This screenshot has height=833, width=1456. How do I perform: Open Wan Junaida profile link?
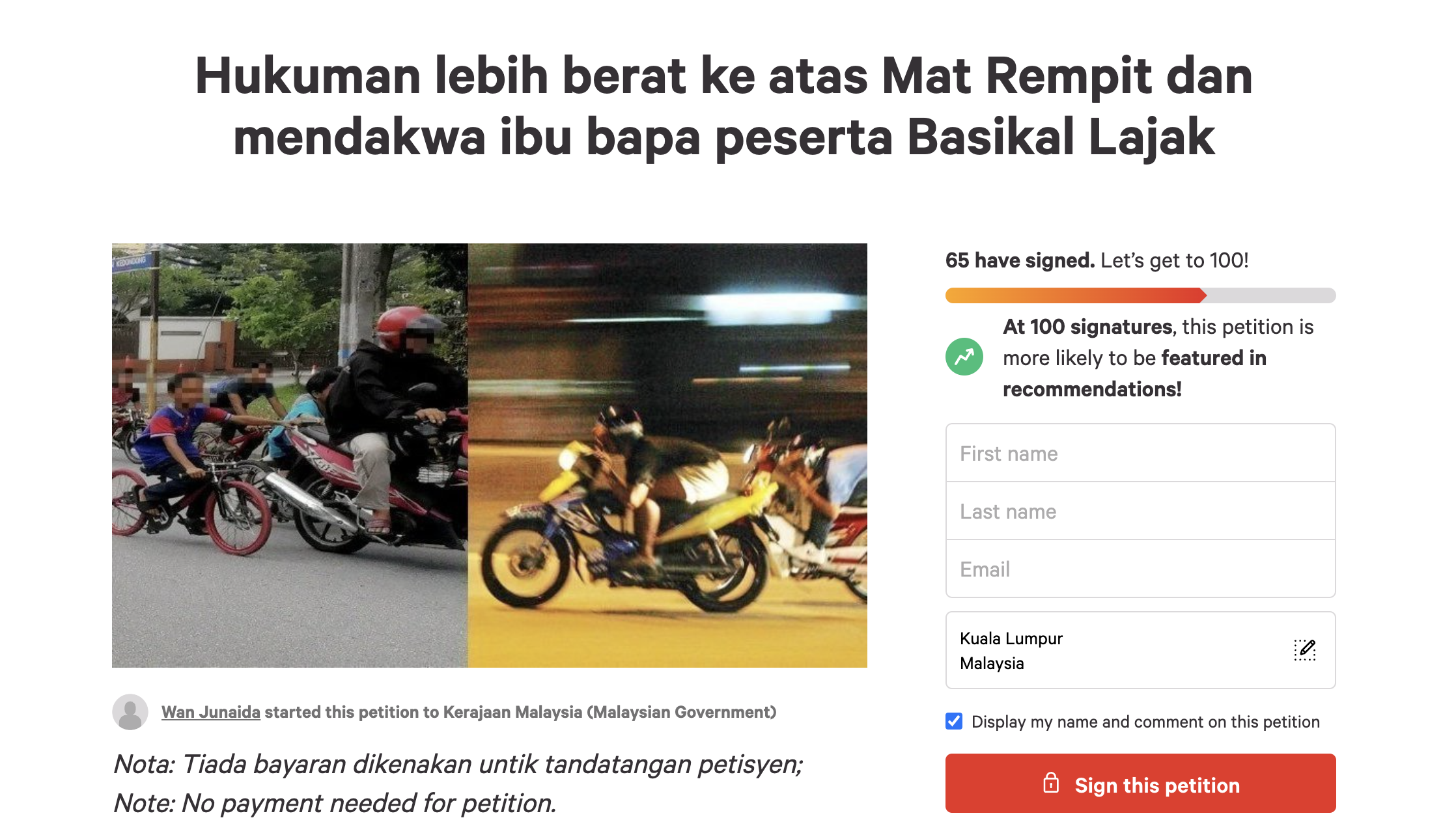(x=211, y=712)
